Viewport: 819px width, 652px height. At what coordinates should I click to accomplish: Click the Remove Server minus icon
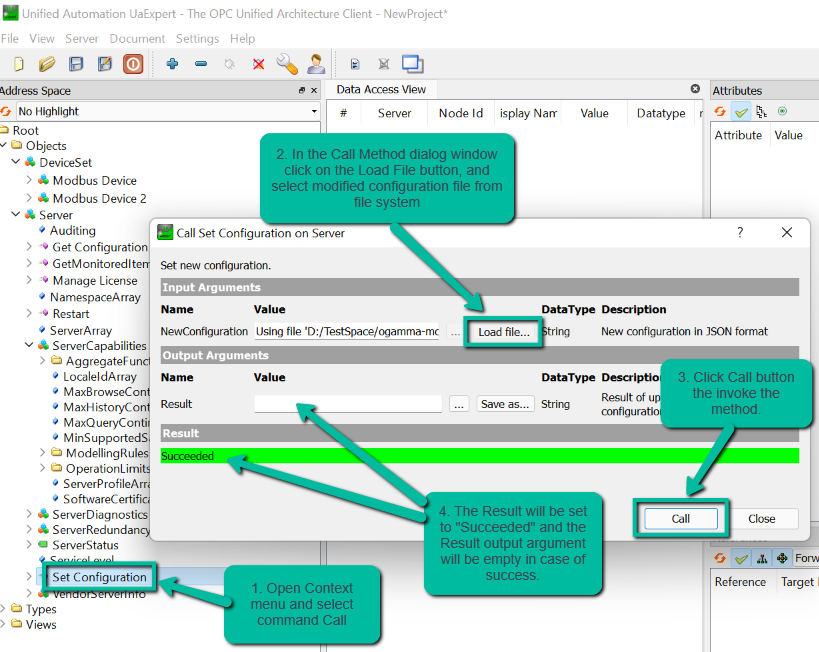click(x=201, y=64)
